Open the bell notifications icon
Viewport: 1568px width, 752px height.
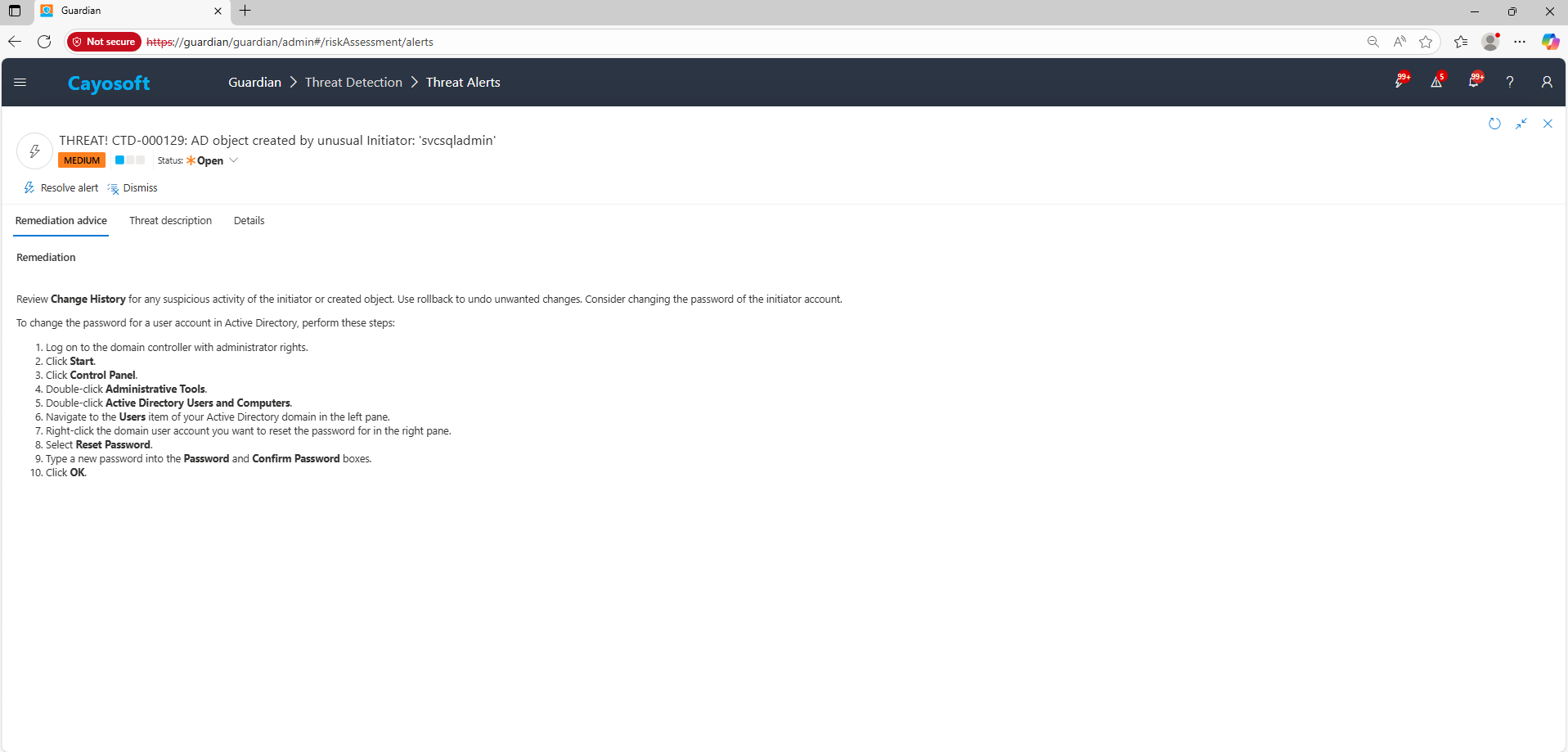(1474, 82)
